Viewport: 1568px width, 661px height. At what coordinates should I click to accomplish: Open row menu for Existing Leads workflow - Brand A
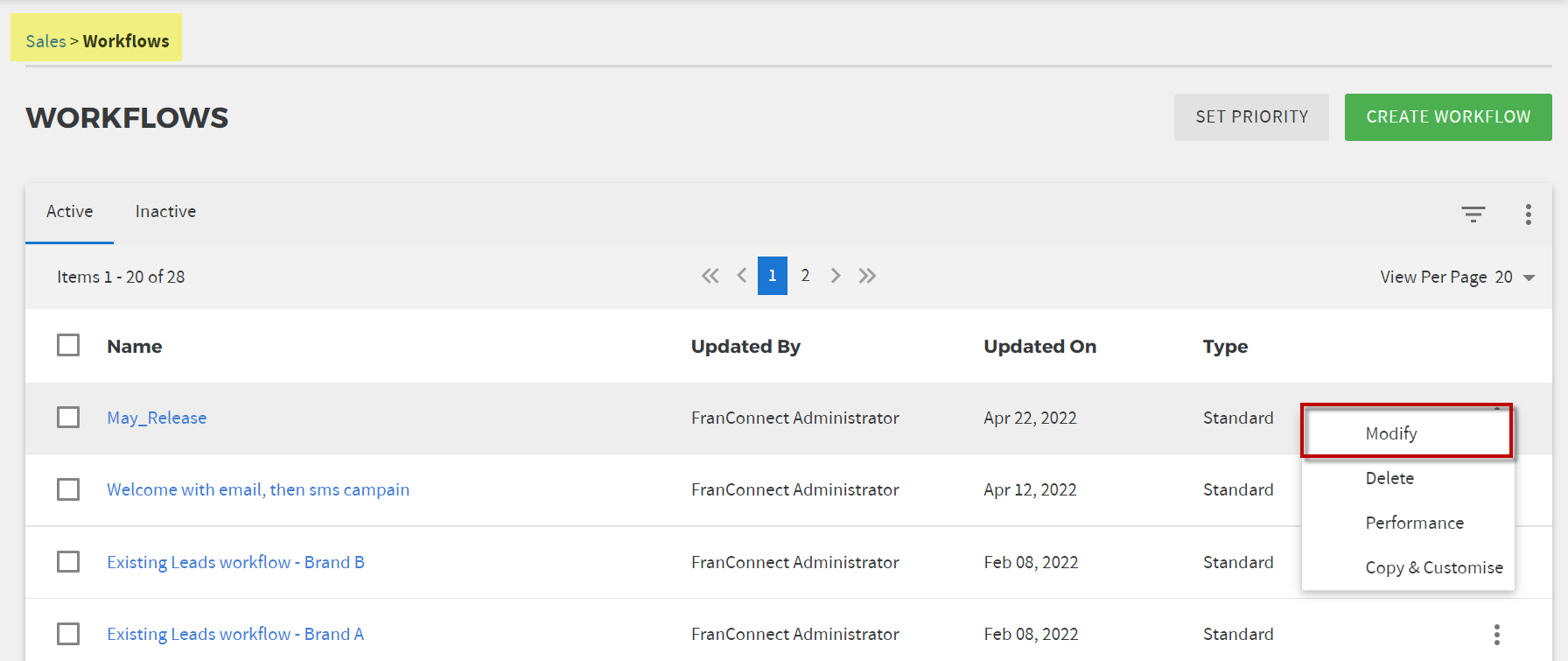coord(1497,634)
